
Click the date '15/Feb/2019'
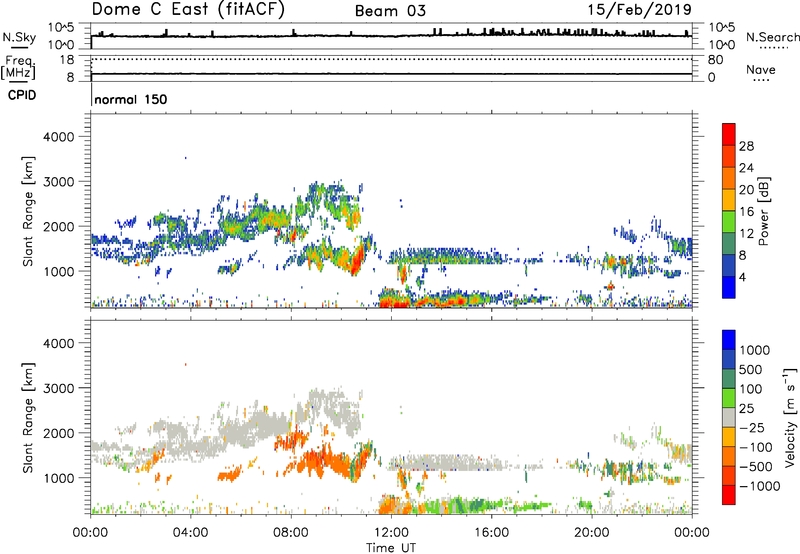click(640, 9)
